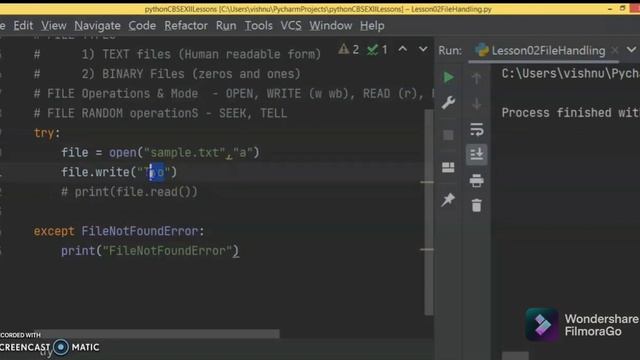
Task: Go to previous highlighted error arrow
Action: 402,49
